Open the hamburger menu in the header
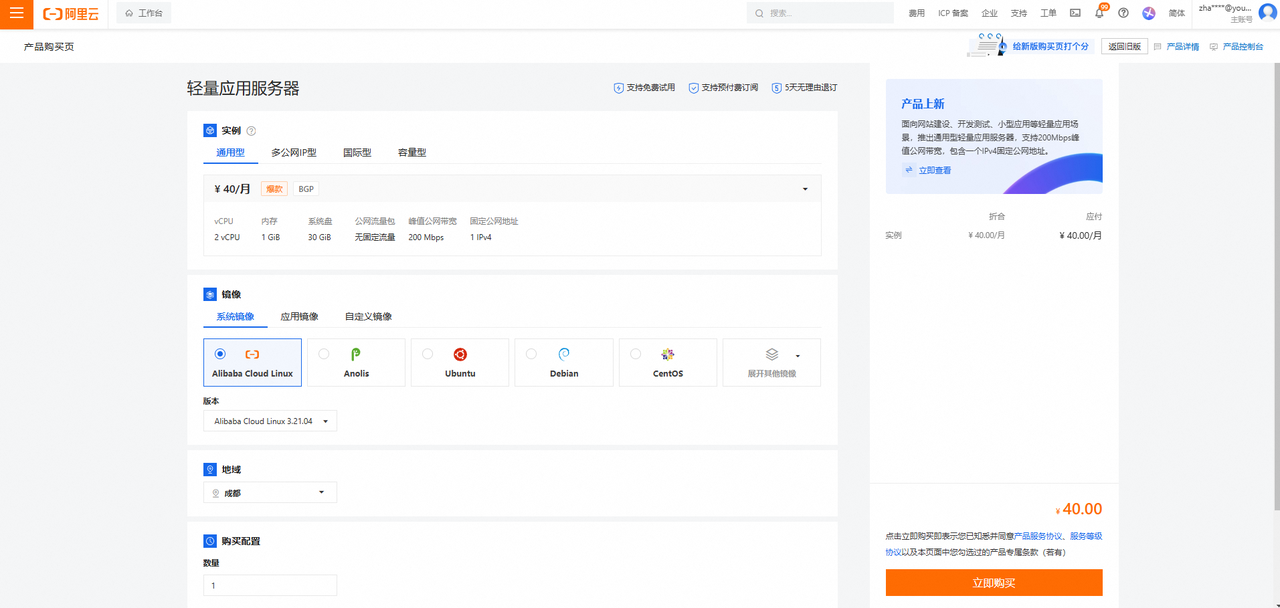Screen dimensions: 1280x608 click(x=16, y=14)
